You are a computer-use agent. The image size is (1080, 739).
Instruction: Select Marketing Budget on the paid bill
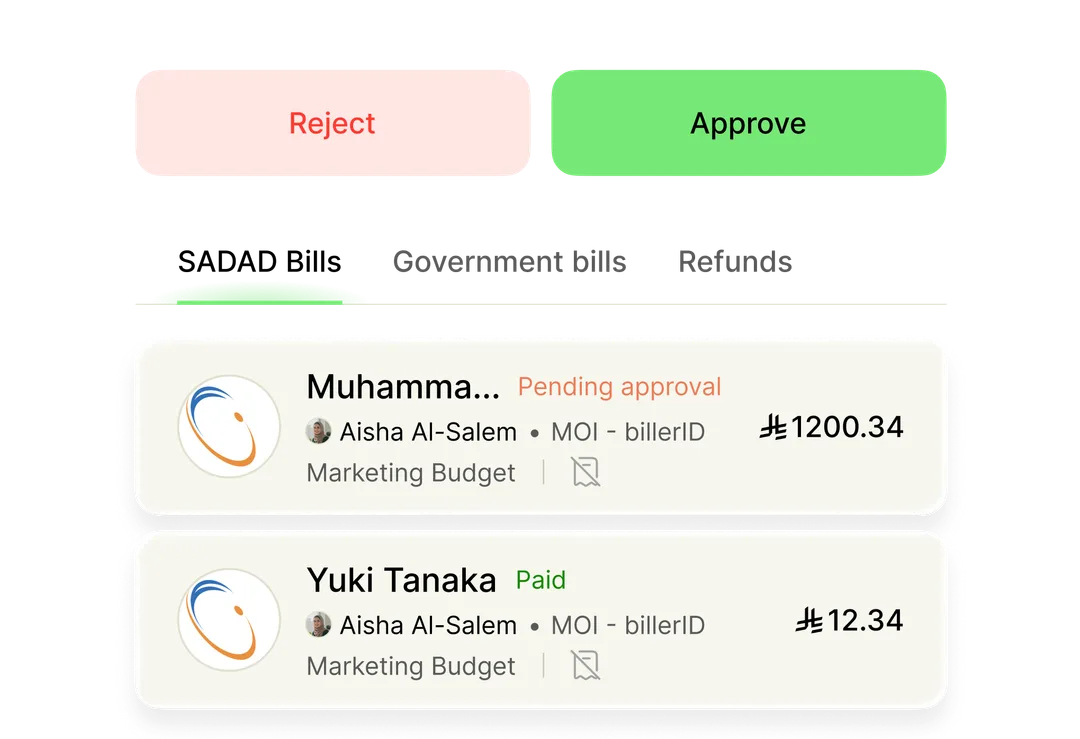point(411,666)
